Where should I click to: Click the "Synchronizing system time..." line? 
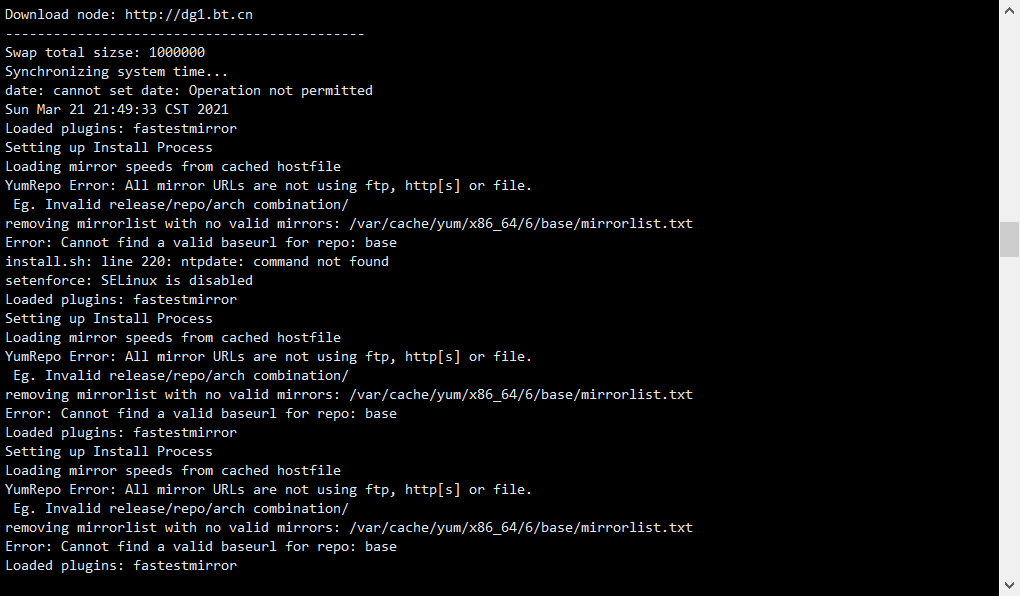(116, 71)
